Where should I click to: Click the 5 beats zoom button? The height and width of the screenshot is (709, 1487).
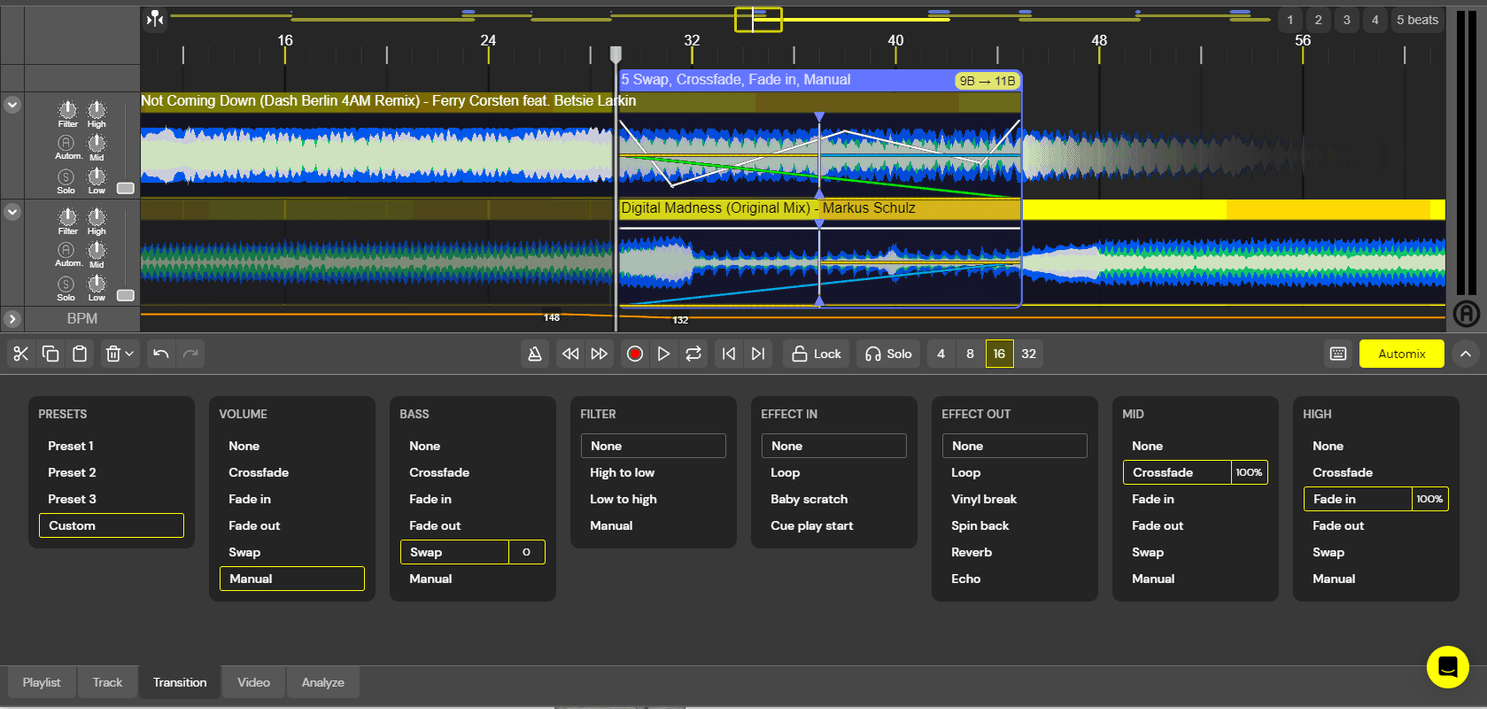1417,20
